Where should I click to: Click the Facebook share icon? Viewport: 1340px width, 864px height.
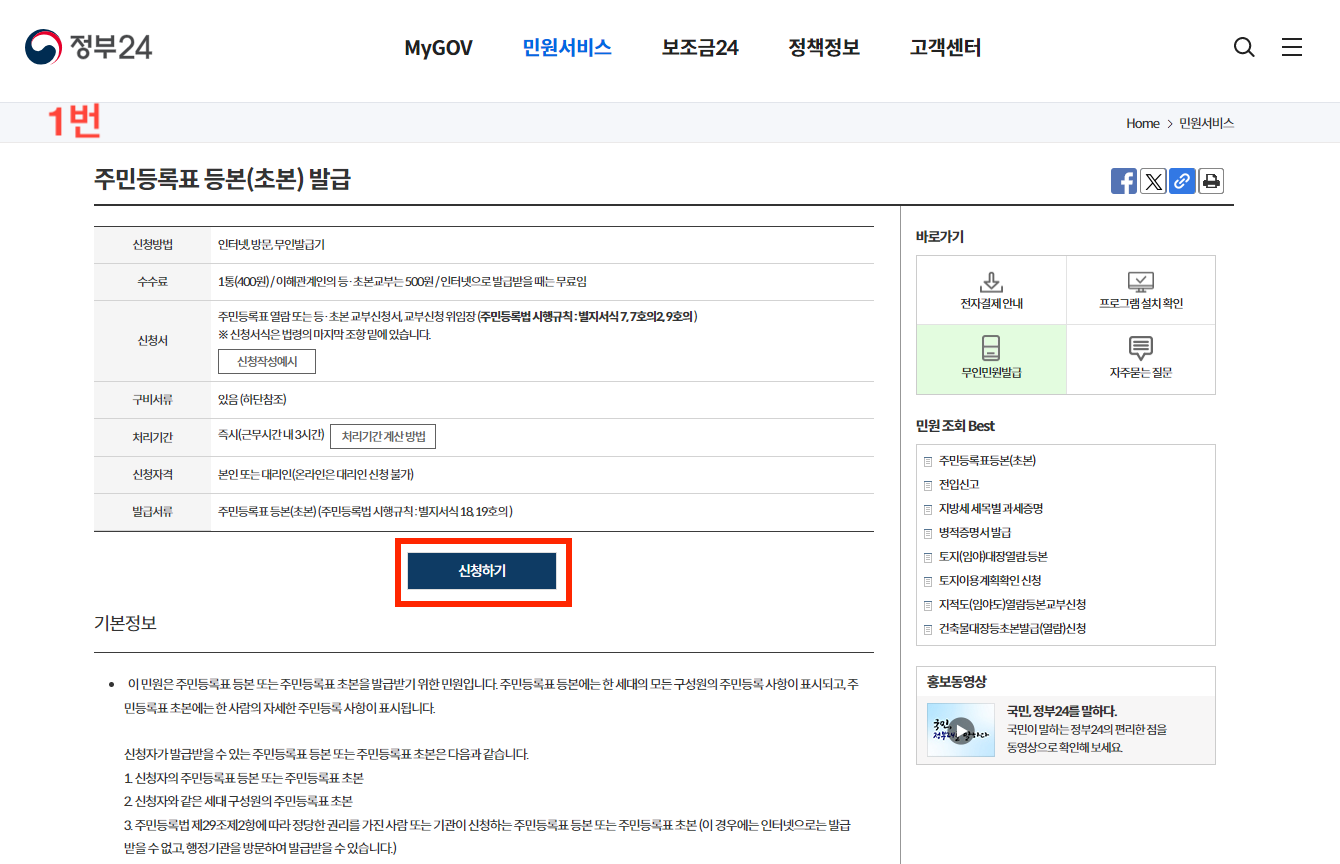tap(1123, 181)
